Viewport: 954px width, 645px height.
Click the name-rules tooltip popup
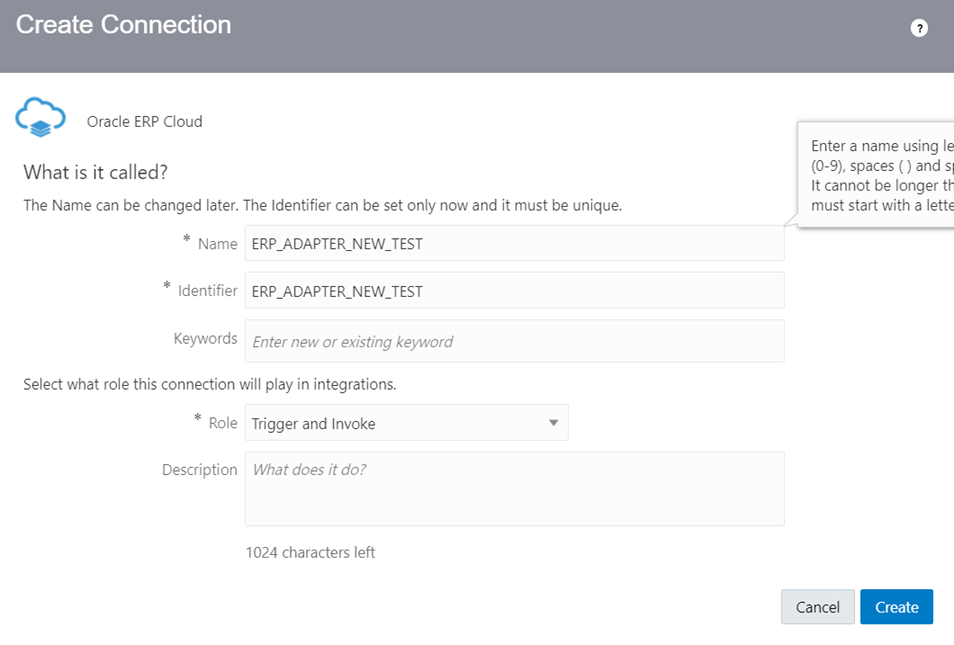point(876,175)
